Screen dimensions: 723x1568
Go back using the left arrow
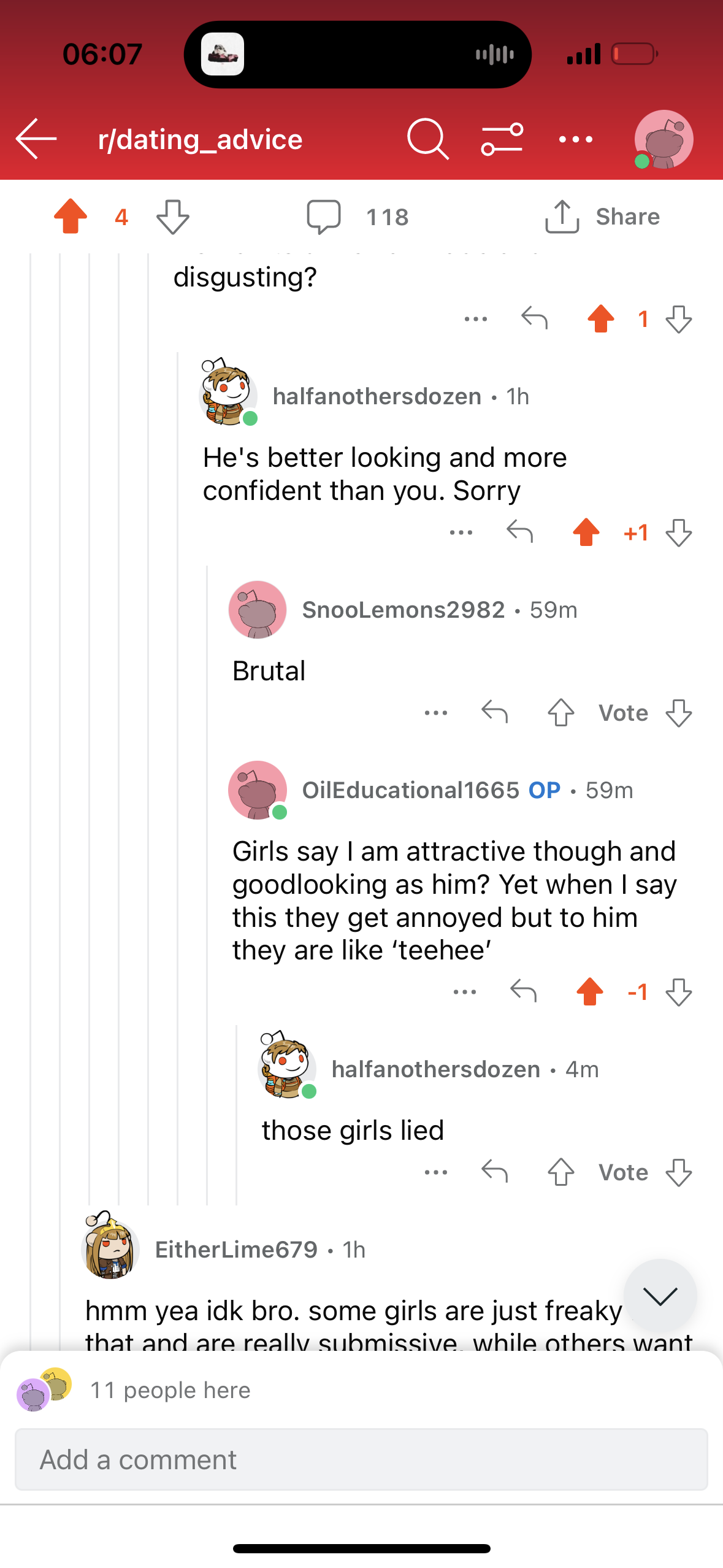pyautogui.click(x=36, y=139)
